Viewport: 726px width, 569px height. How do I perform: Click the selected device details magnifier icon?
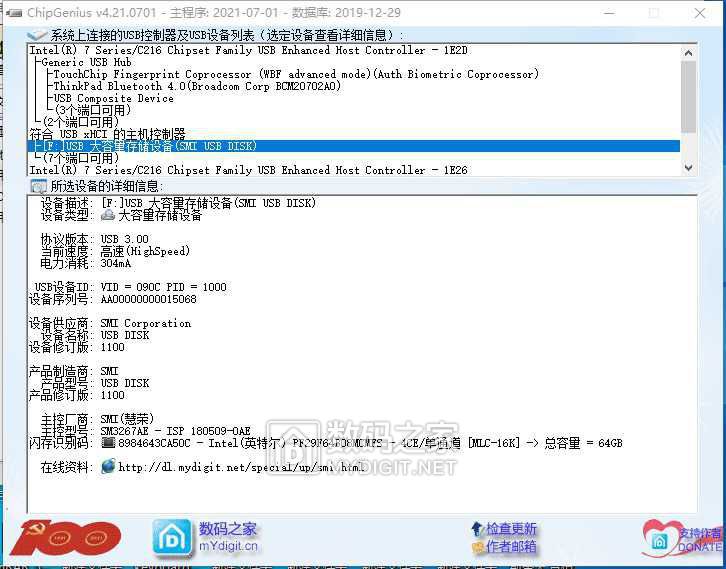(x=38, y=186)
